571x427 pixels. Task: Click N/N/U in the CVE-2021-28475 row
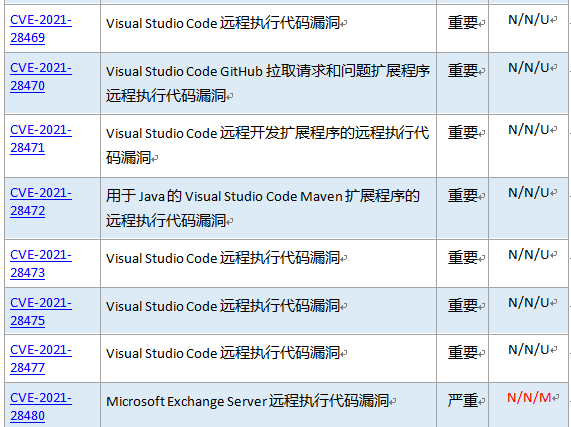[x=528, y=303]
